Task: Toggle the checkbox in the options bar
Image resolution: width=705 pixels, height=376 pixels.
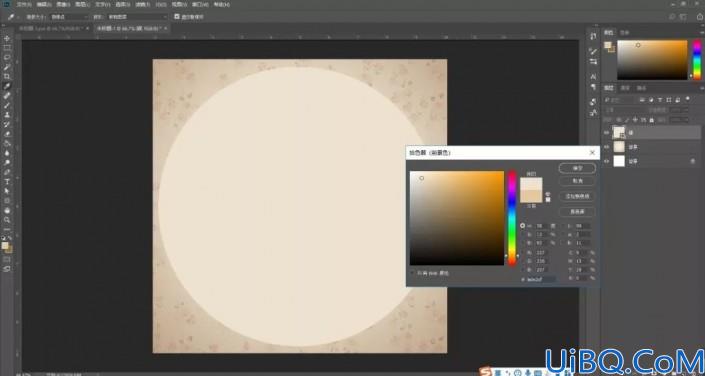Action: (x=177, y=17)
